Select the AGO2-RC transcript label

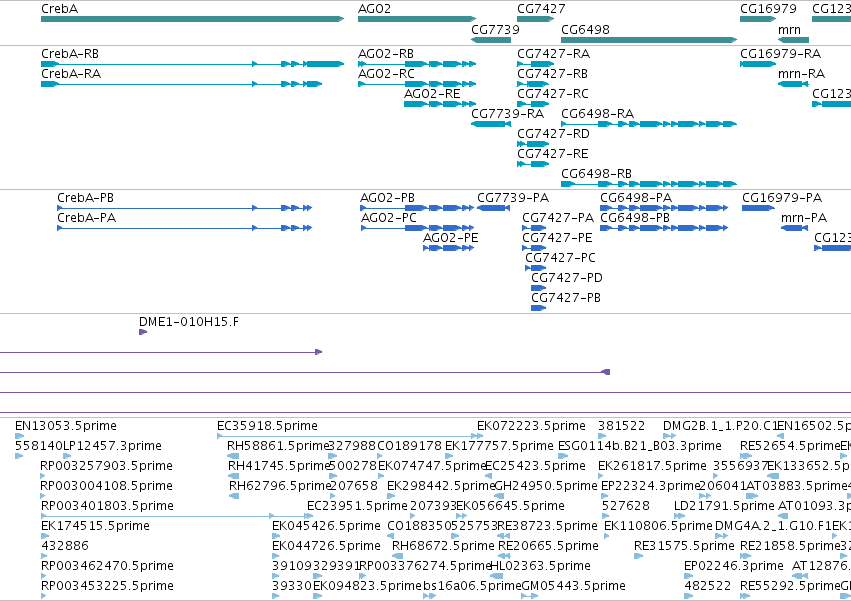386,74
